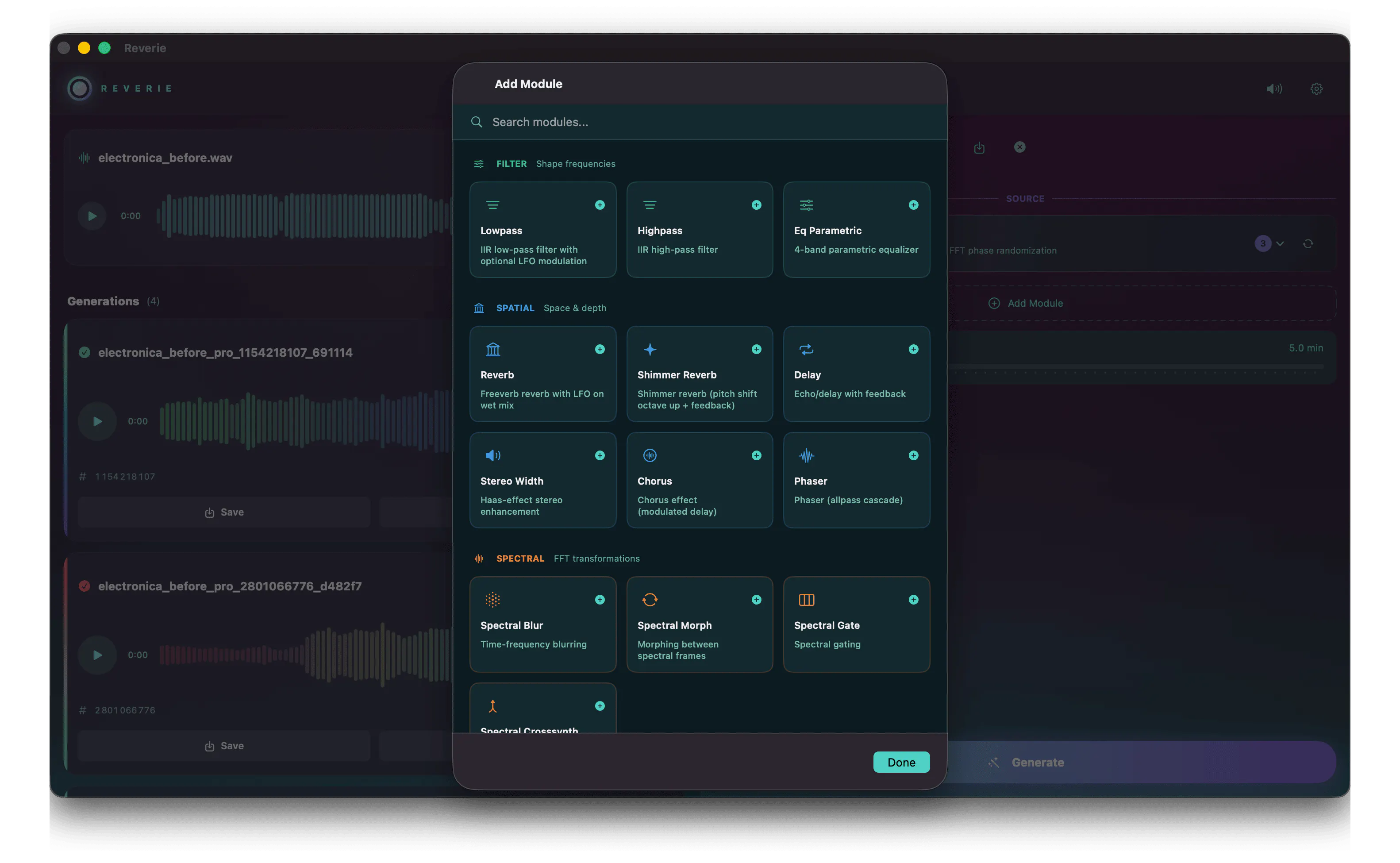Screen dimensions: 1400x863
Task: Add the Lowpass module via plus icon
Action: coord(600,205)
